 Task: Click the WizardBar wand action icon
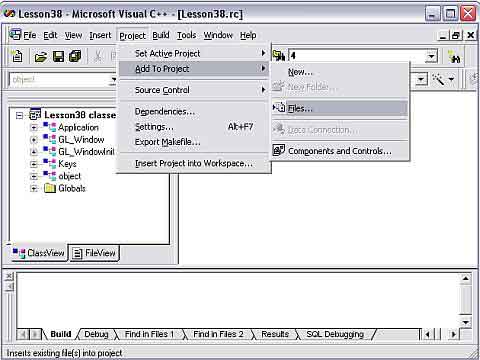[x=438, y=80]
